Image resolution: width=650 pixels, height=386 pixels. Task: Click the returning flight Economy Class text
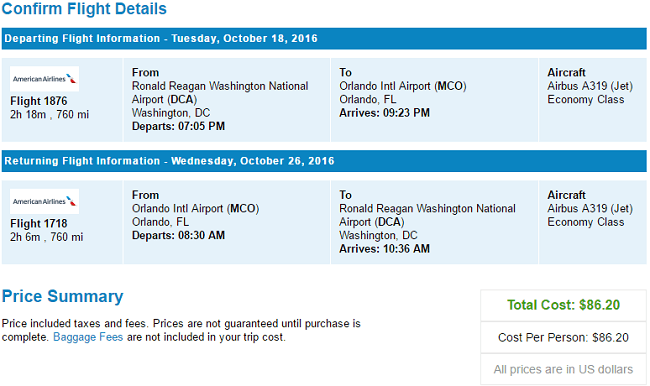(585, 222)
